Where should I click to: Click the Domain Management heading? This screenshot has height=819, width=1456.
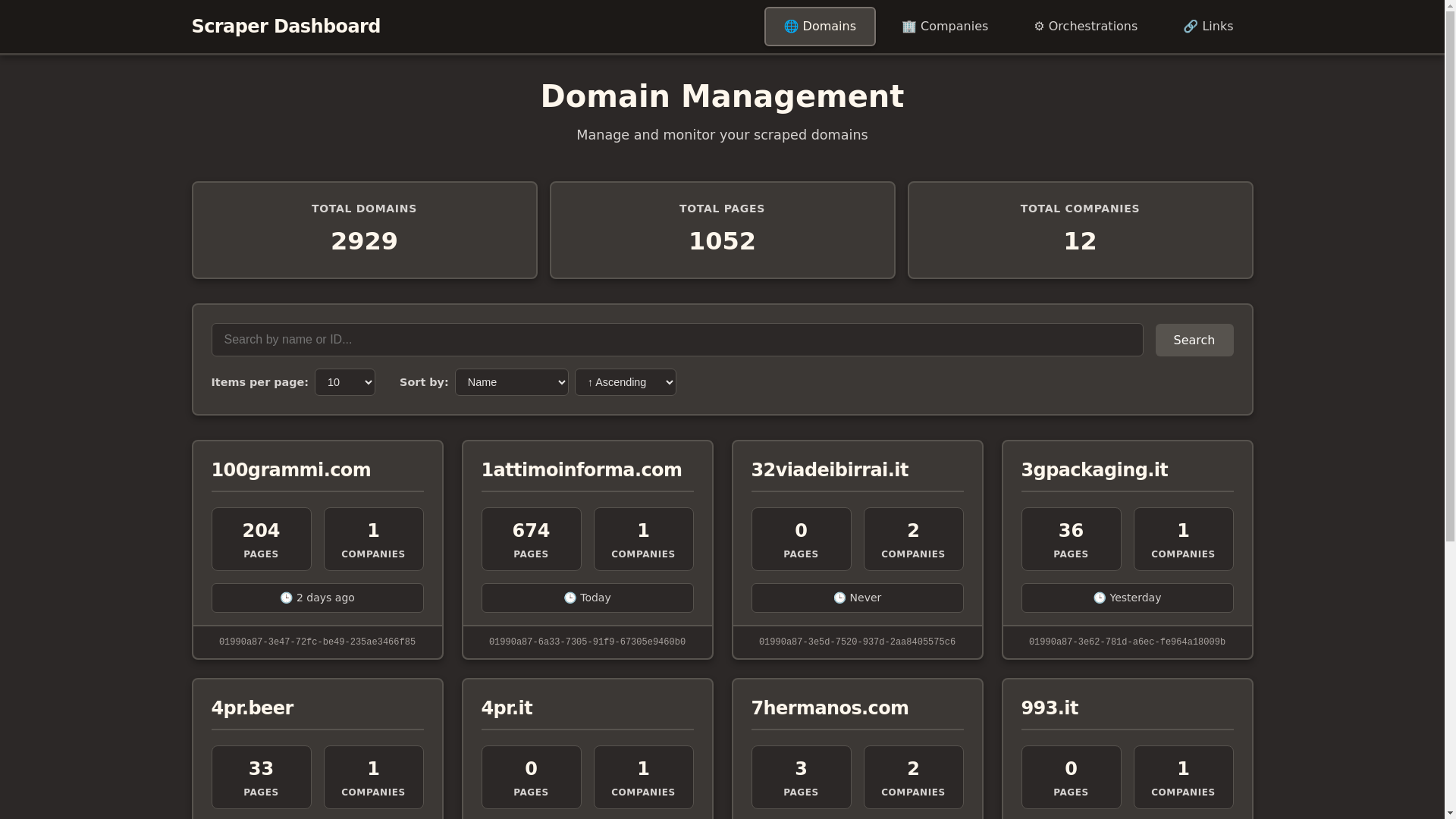722,96
